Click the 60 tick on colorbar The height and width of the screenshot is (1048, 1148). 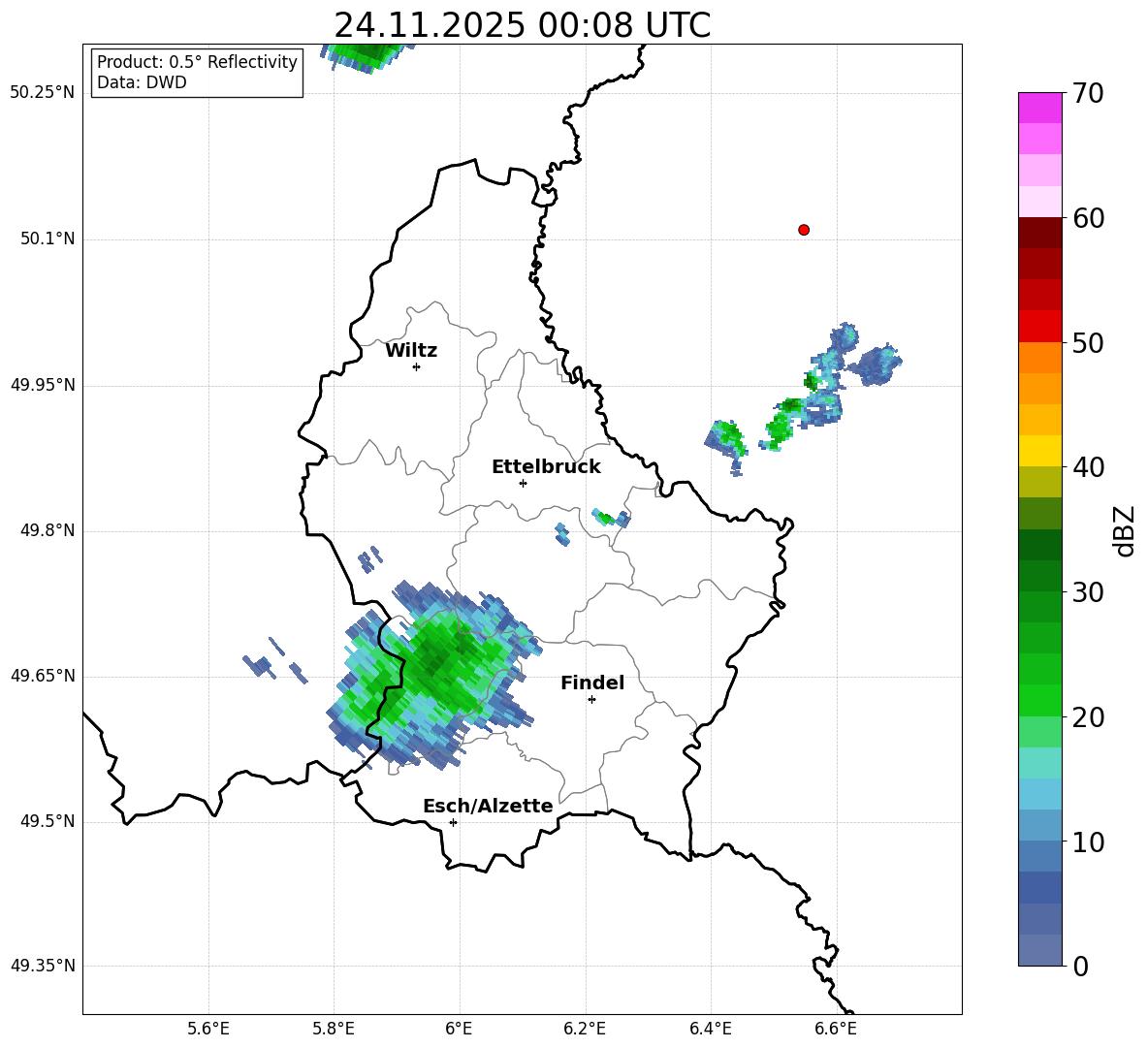[x=1087, y=218]
